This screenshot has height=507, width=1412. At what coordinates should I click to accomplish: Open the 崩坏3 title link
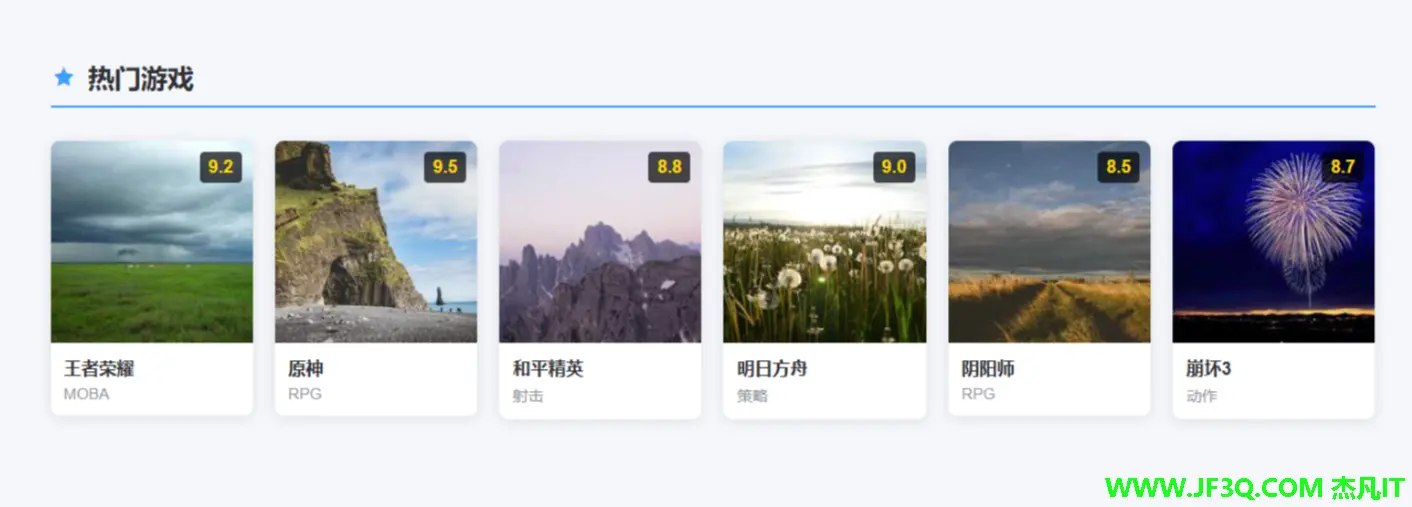1209,369
